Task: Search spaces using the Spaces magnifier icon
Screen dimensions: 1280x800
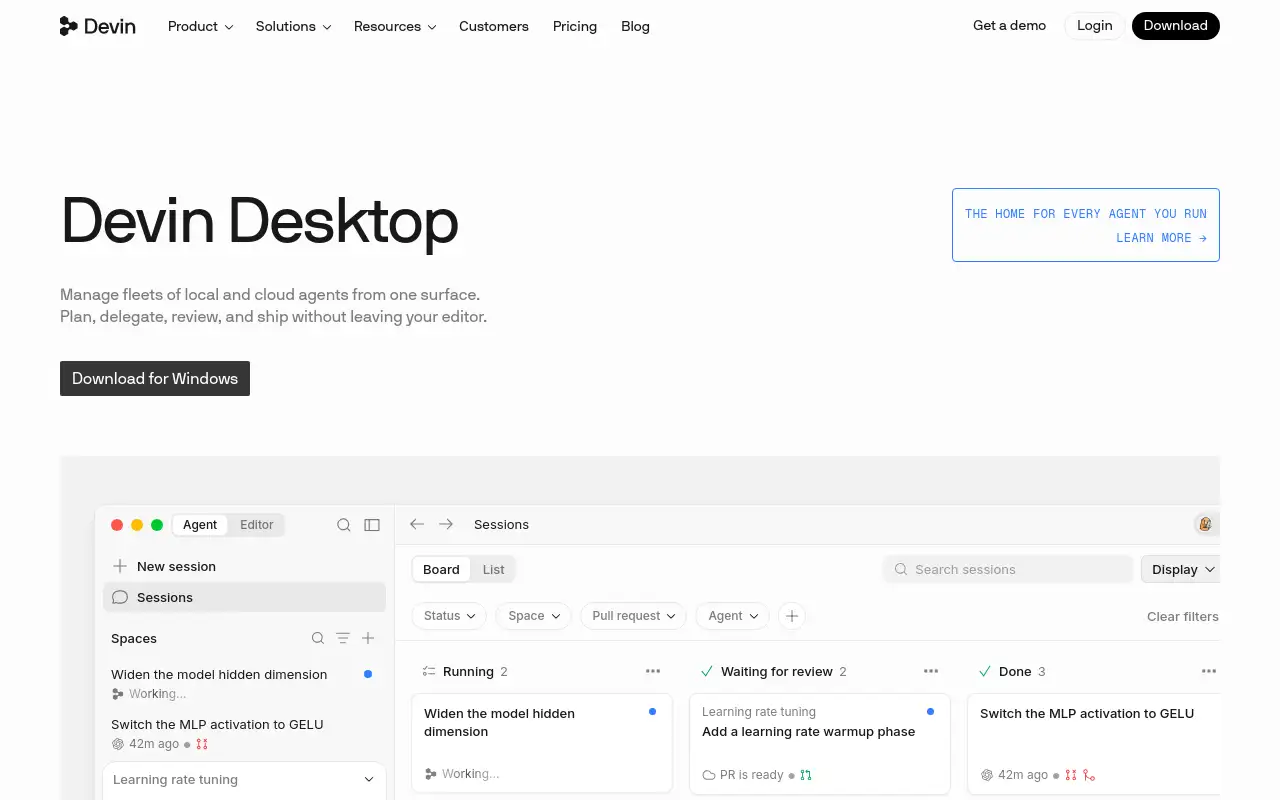Action: pyautogui.click(x=318, y=638)
